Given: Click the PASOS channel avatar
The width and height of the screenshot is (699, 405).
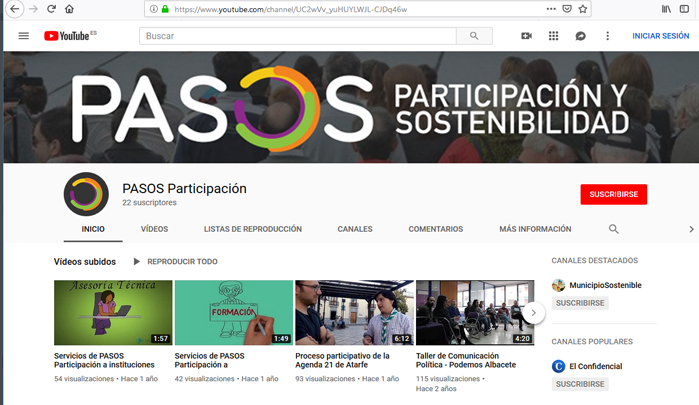Looking at the screenshot, I should coord(86,194).
